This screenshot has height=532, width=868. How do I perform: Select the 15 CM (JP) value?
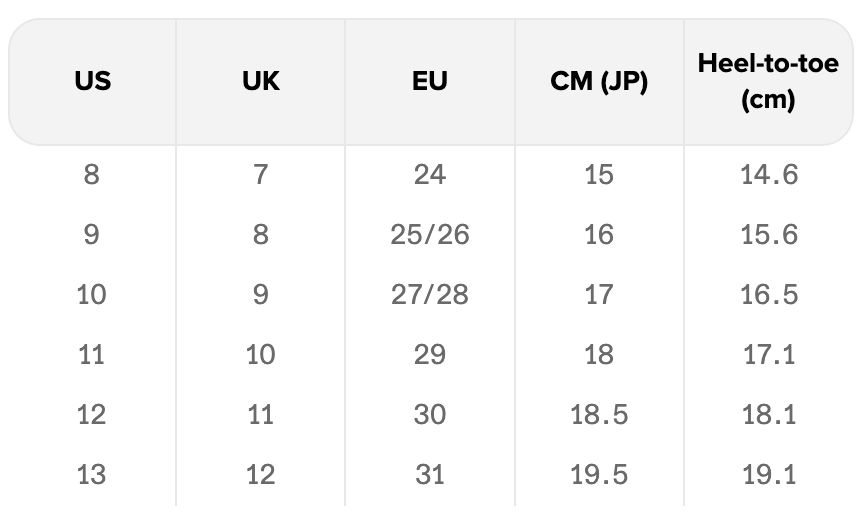click(598, 175)
